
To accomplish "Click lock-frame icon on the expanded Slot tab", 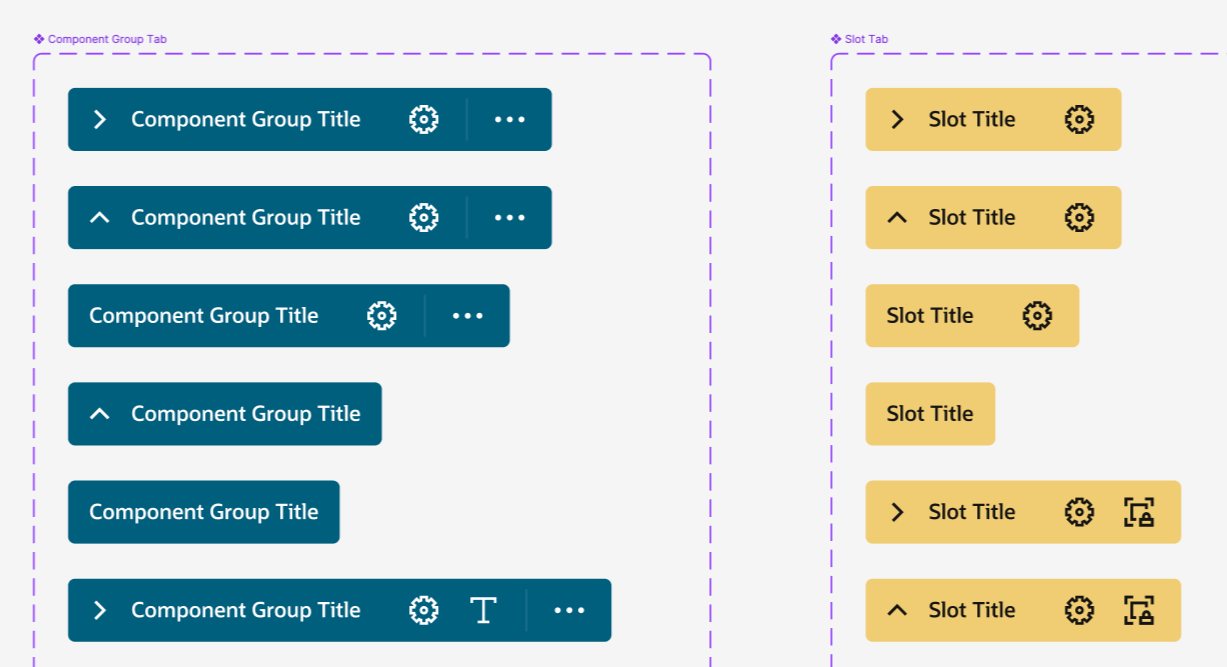I will click(x=1139, y=610).
